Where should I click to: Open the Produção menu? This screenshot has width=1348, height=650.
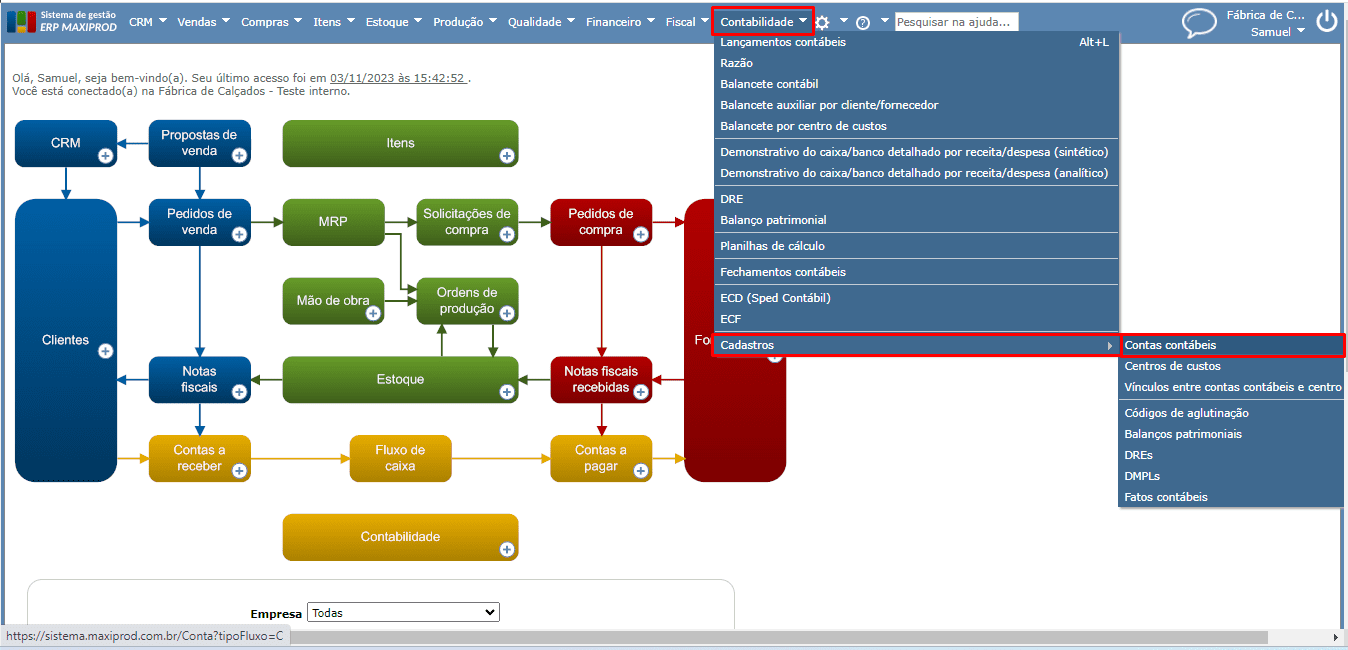(x=465, y=21)
